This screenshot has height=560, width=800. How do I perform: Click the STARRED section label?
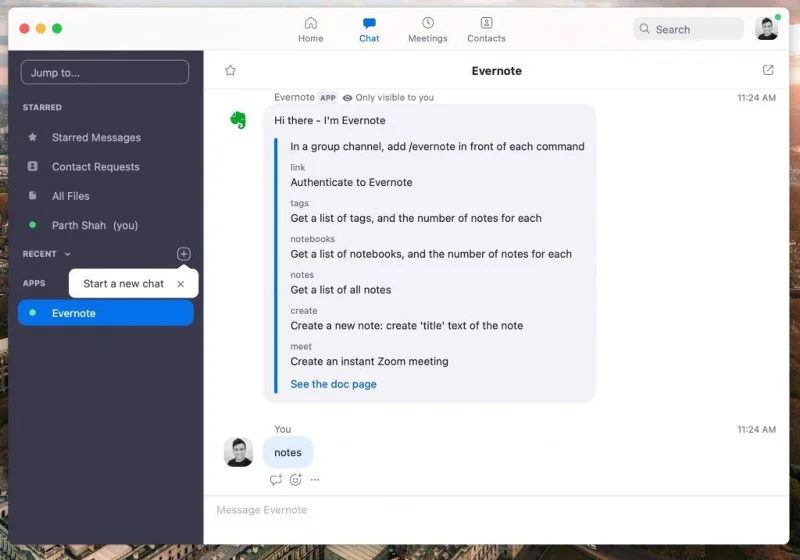click(x=42, y=107)
